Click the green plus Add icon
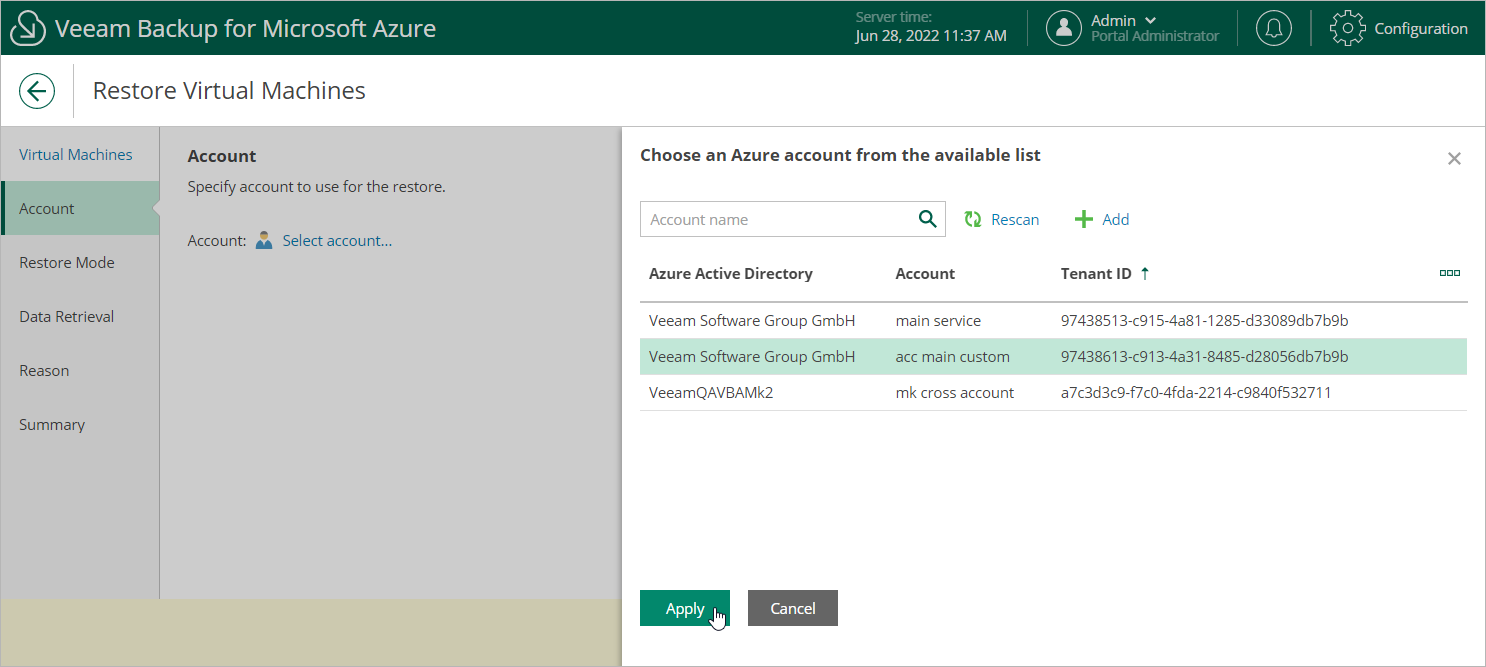This screenshot has width=1486, height=667. pos(1084,219)
